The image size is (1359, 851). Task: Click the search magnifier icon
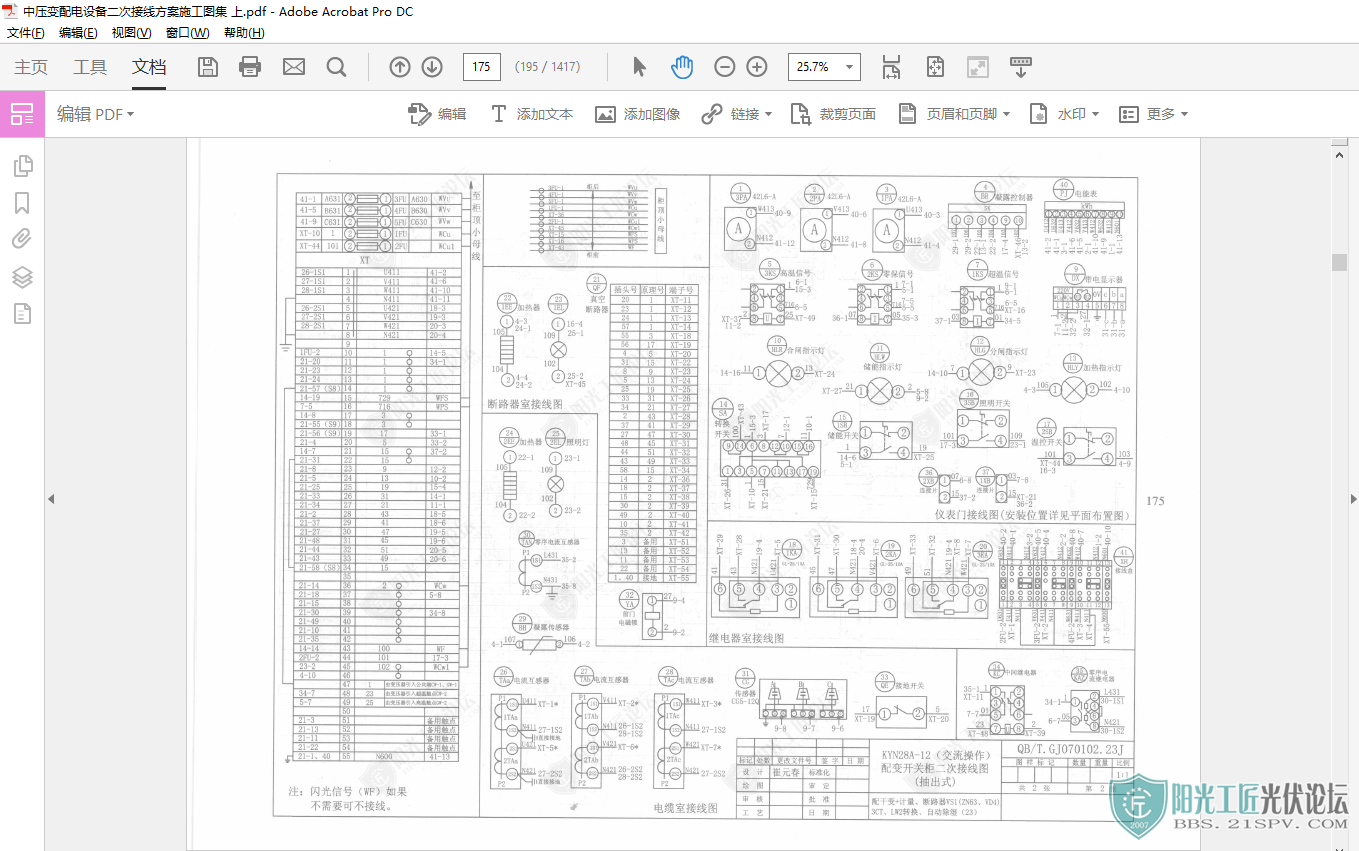pyautogui.click(x=337, y=67)
